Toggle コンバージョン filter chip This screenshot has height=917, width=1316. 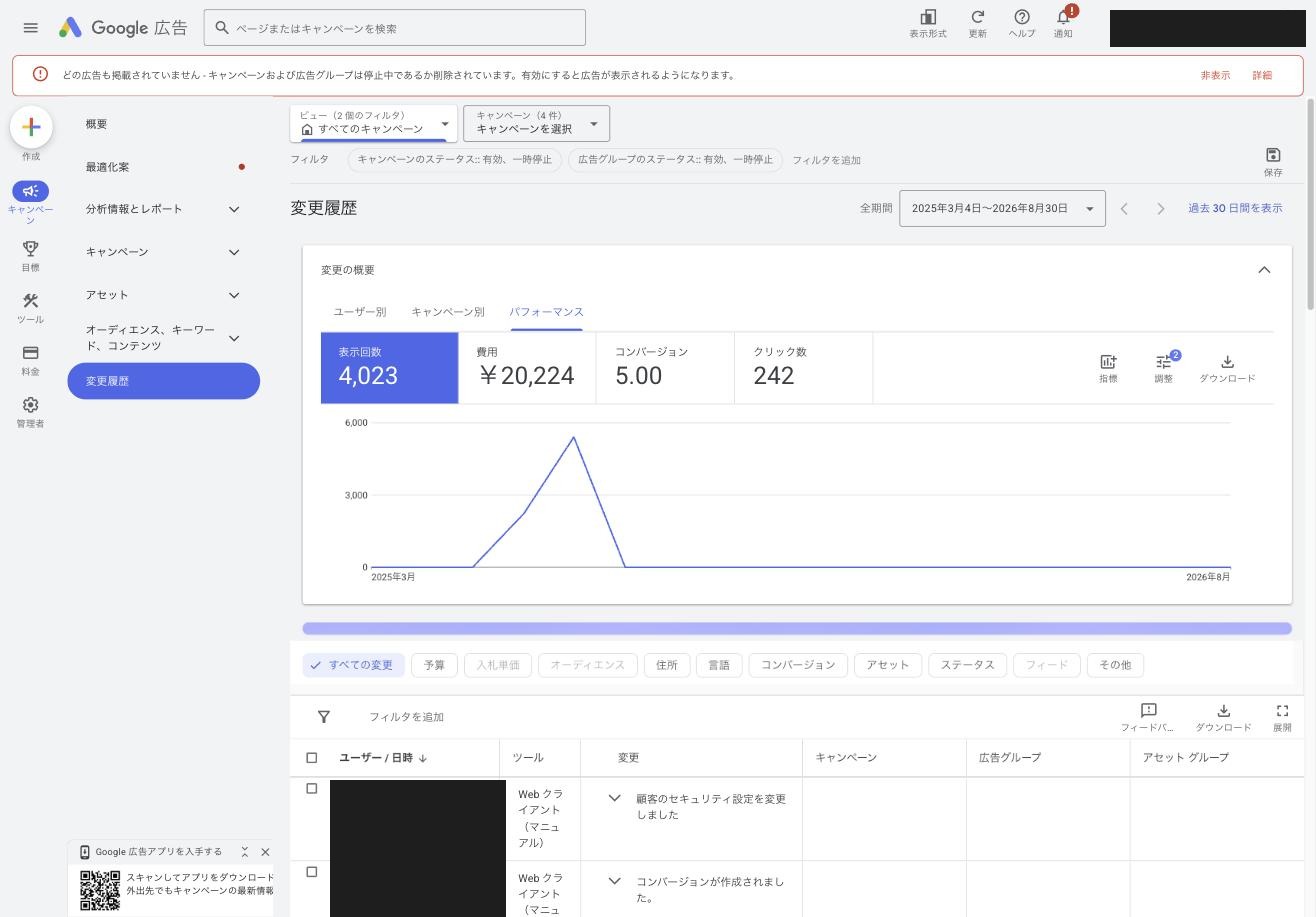click(x=798, y=665)
